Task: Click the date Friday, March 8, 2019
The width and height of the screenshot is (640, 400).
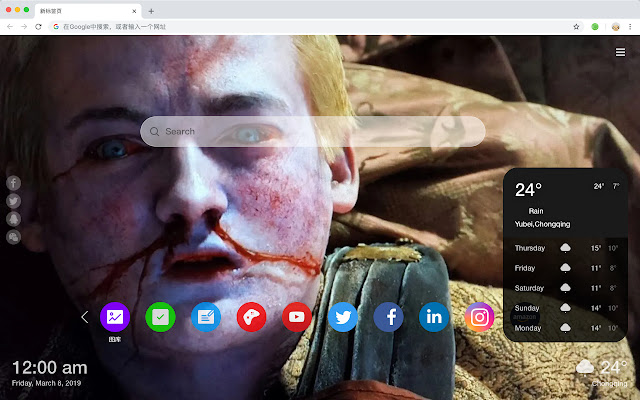Action: (47, 383)
